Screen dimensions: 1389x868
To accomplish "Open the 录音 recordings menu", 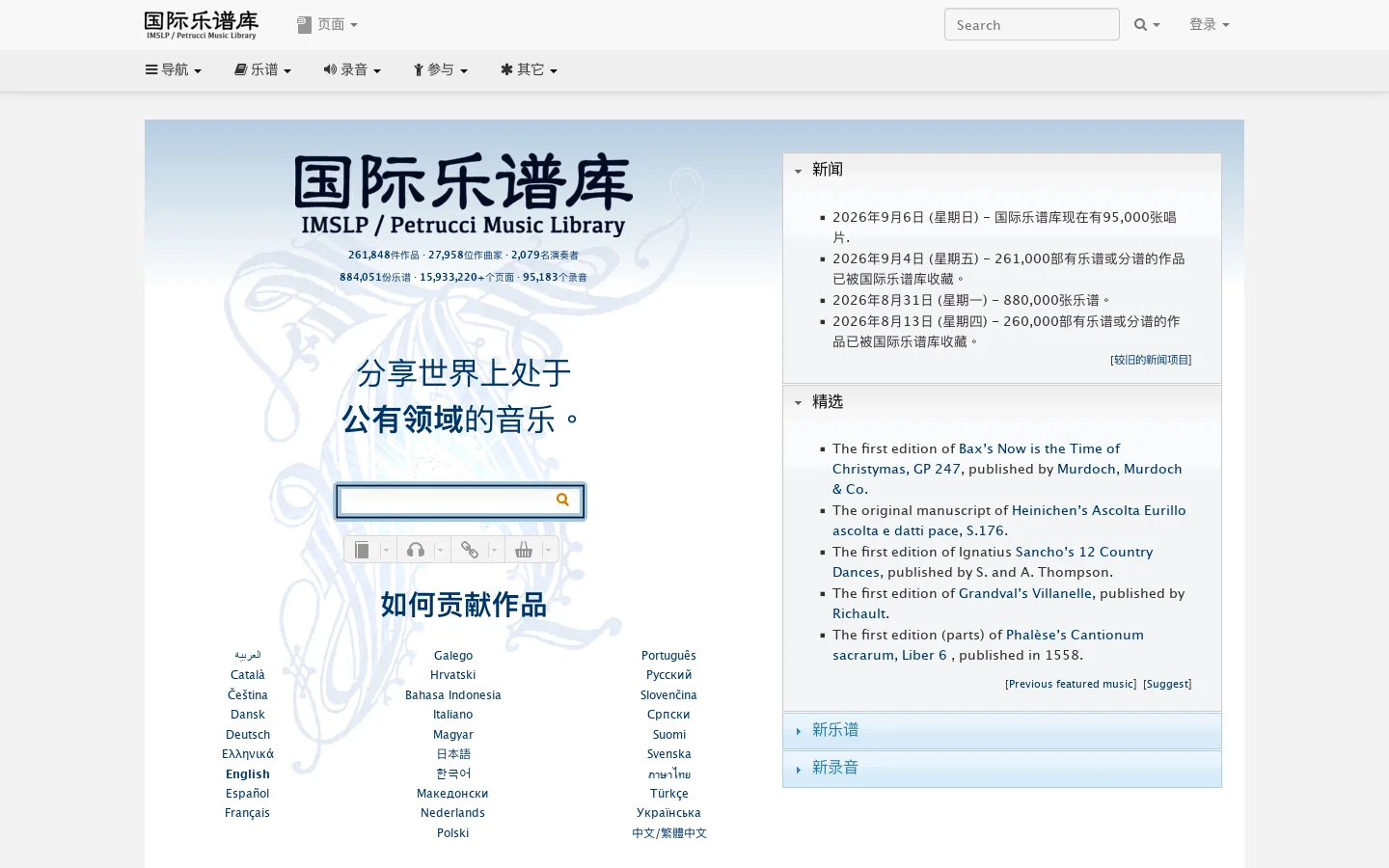I will [x=352, y=69].
